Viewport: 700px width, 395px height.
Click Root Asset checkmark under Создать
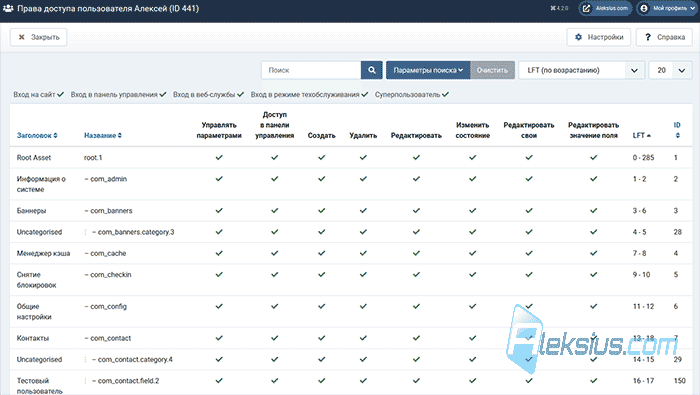tap(321, 157)
